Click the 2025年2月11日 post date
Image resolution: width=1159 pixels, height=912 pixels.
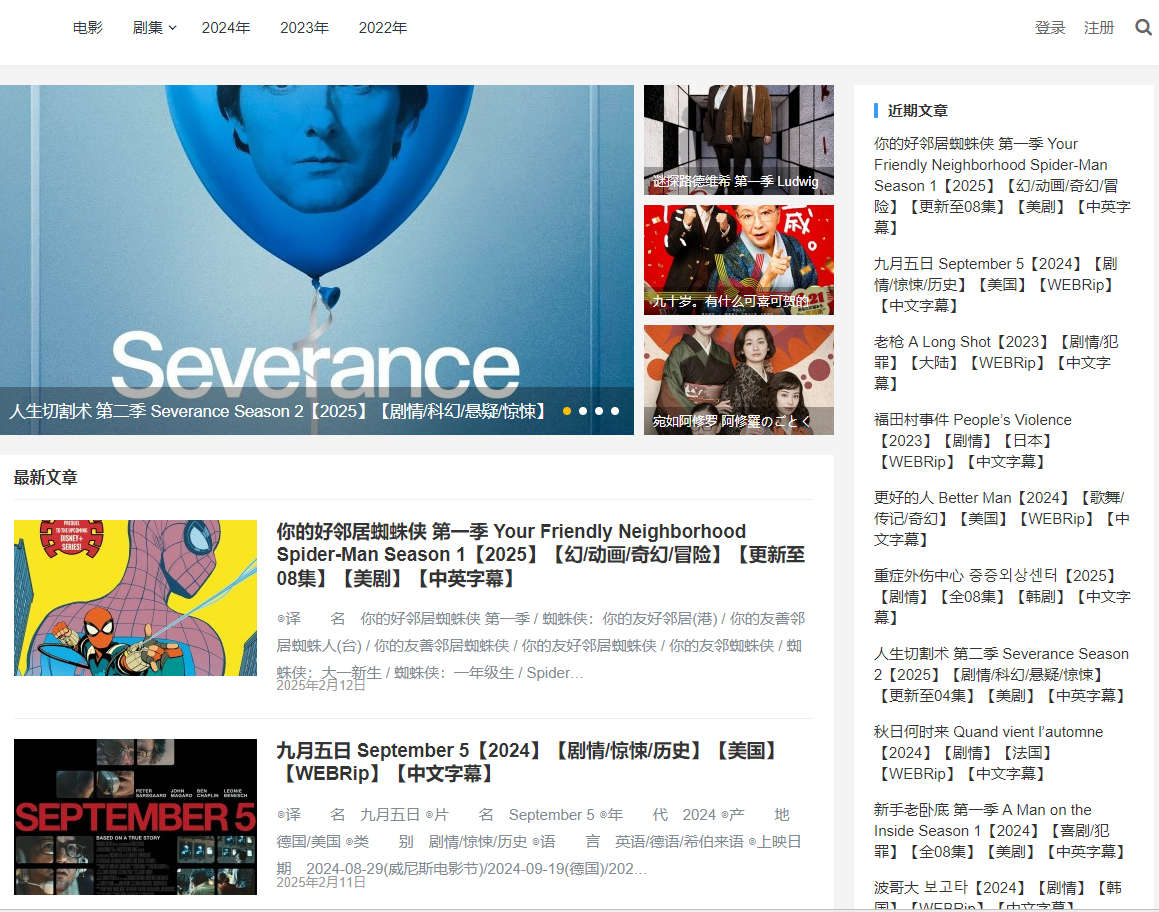[321, 882]
